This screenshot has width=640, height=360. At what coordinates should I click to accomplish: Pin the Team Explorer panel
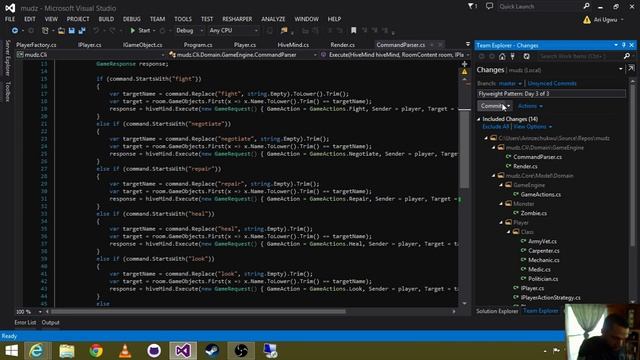click(624, 45)
